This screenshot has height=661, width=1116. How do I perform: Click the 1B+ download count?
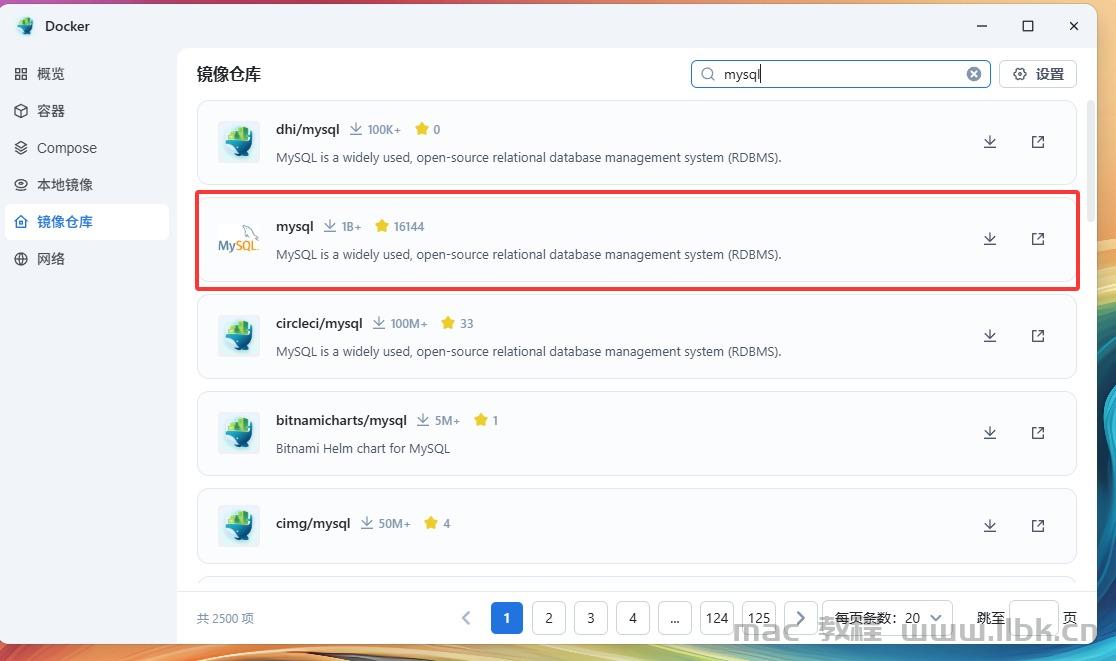pyautogui.click(x=351, y=226)
